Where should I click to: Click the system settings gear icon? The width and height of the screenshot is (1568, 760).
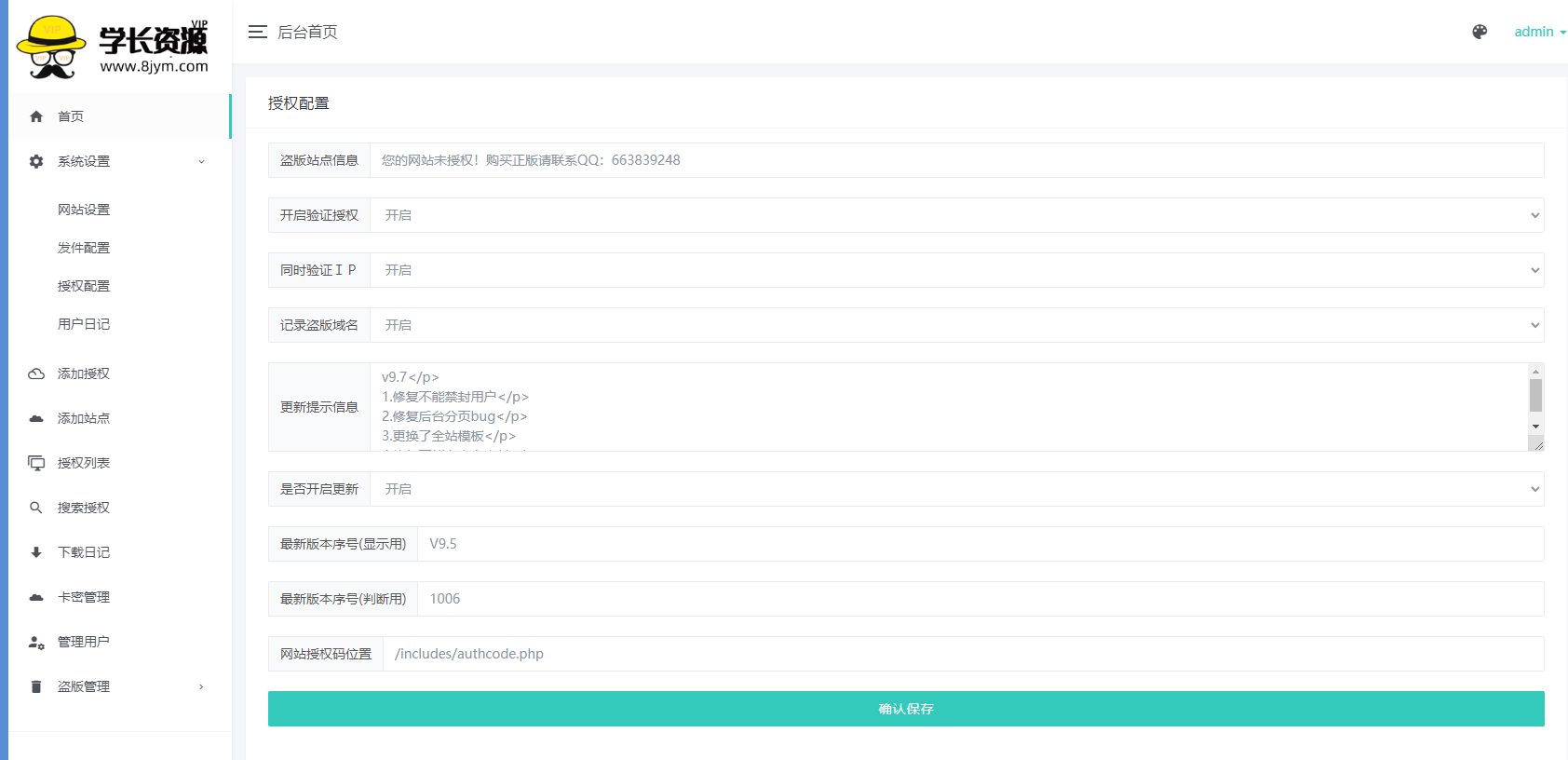coord(36,161)
